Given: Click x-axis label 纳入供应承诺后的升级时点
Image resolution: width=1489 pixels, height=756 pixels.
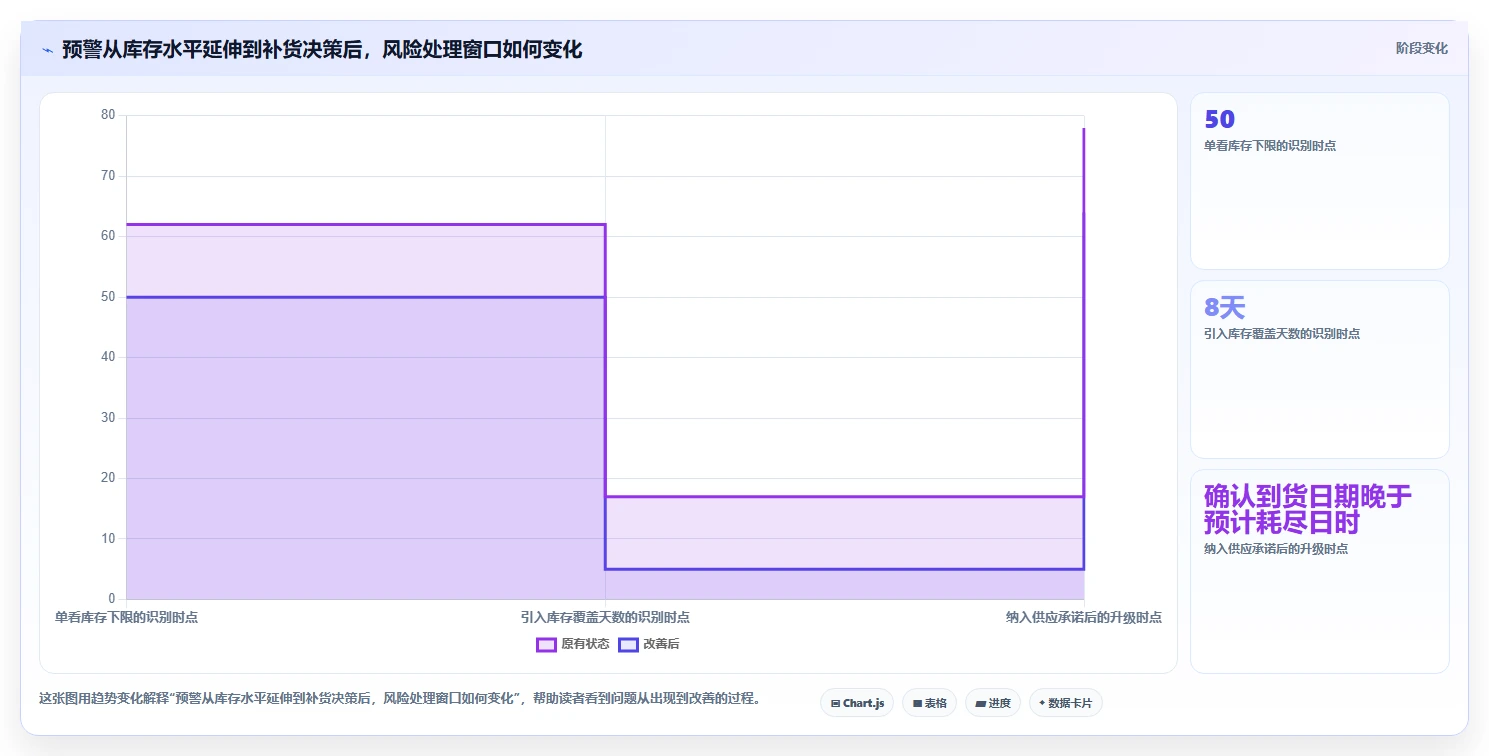Looking at the screenshot, I should tap(1084, 618).
